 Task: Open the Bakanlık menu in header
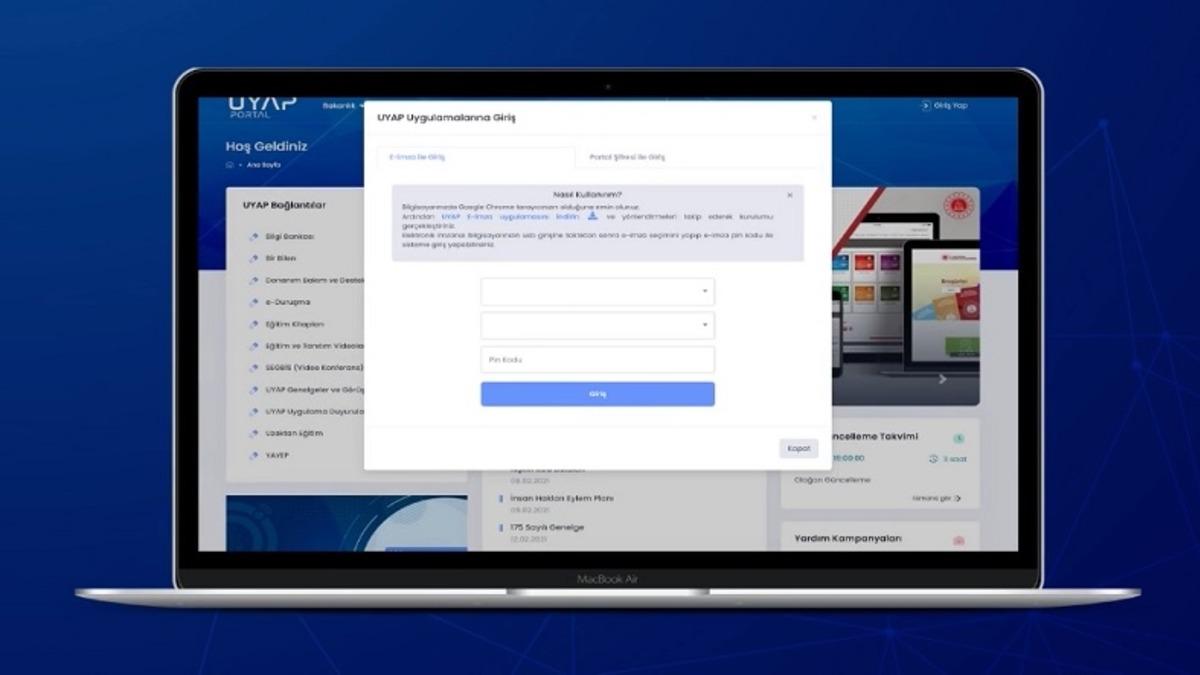click(x=340, y=106)
